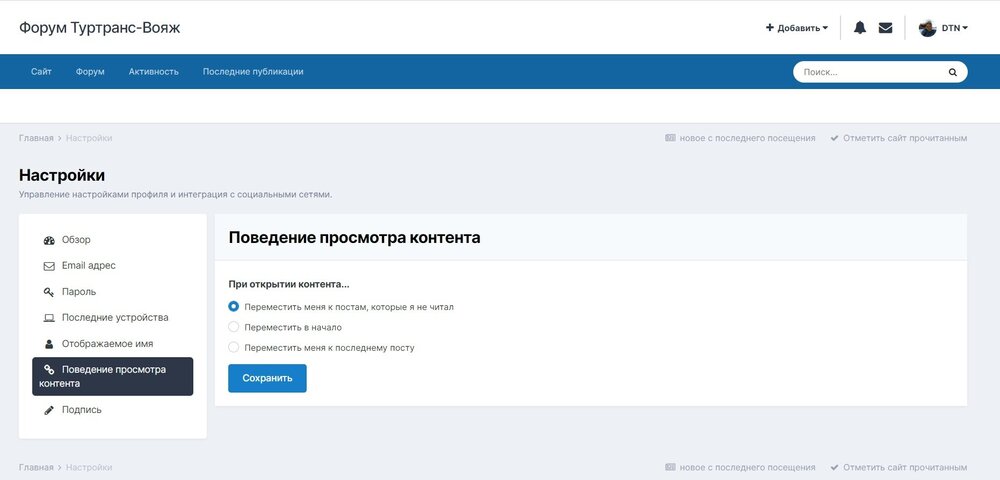Open Последние устройства settings section

coord(113,317)
